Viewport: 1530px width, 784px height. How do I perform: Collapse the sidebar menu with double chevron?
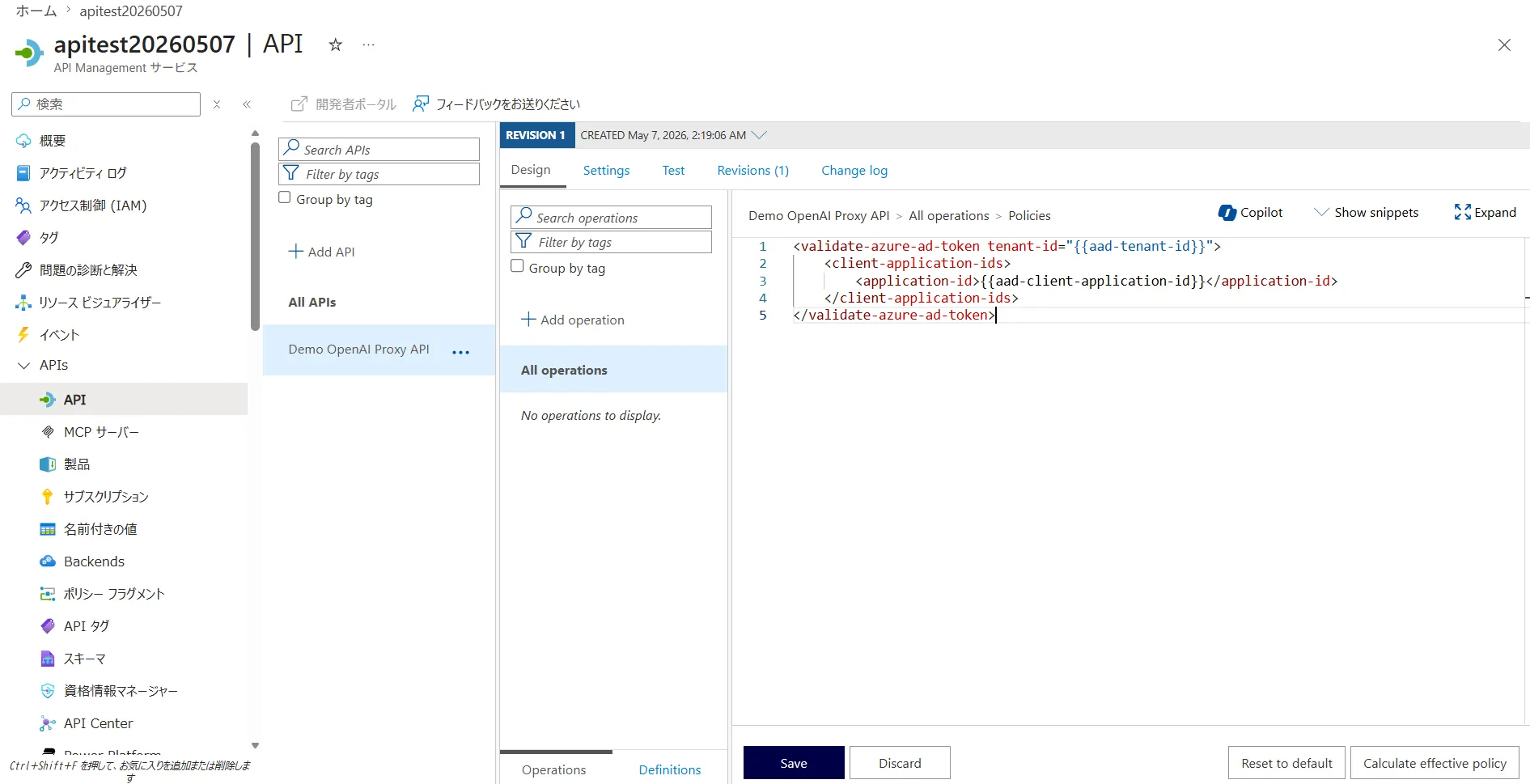tap(247, 104)
